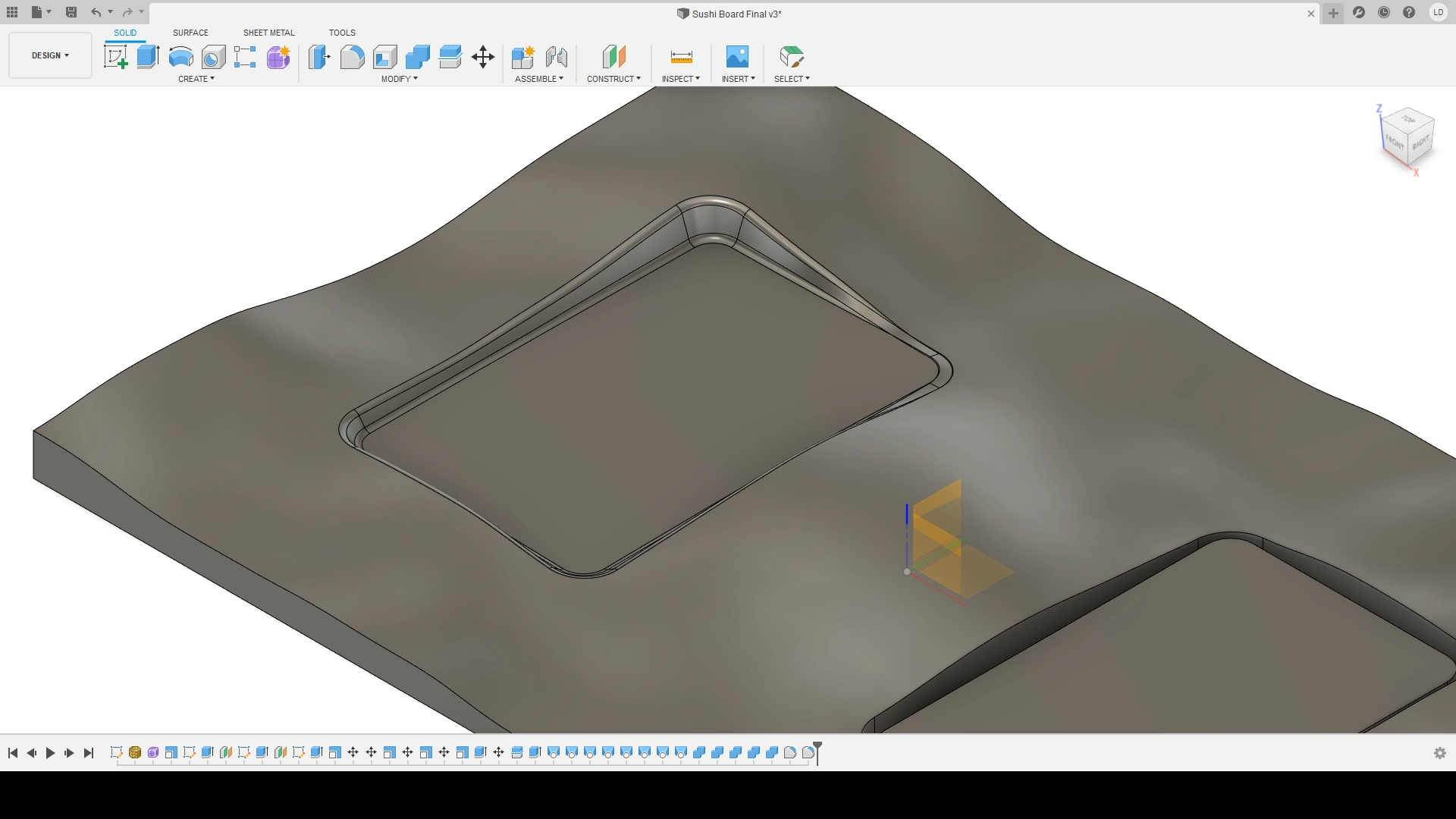This screenshot has height=819, width=1456.
Task: Activate the Fillet tool
Action: click(x=352, y=56)
